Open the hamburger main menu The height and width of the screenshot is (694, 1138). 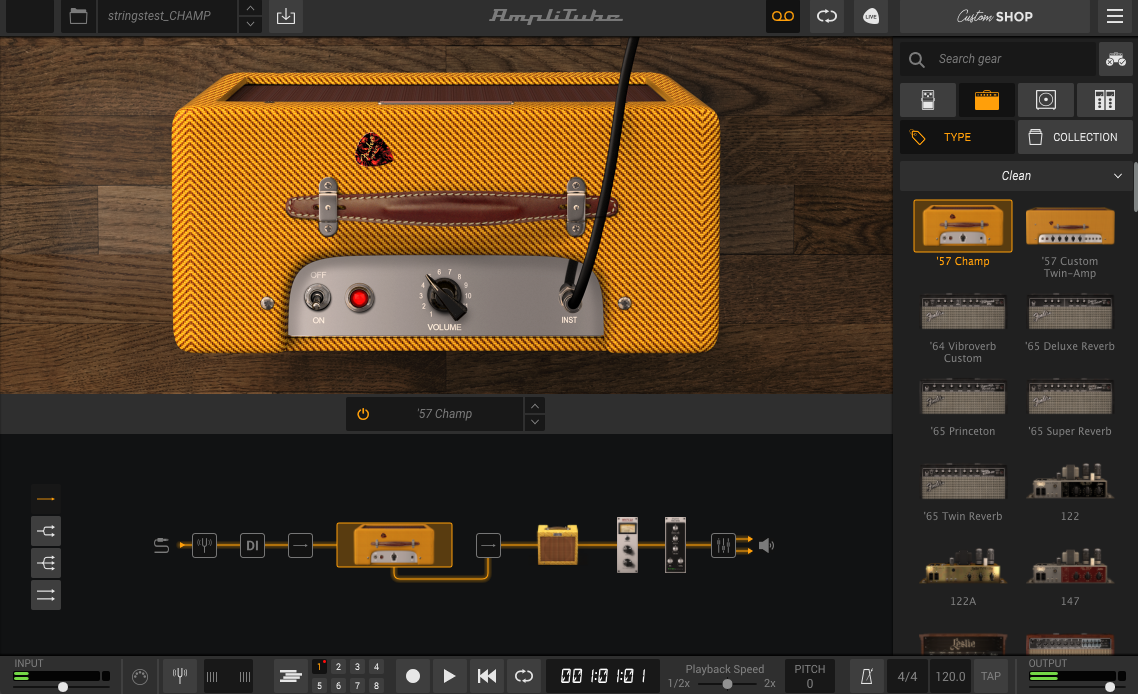[1115, 16]
